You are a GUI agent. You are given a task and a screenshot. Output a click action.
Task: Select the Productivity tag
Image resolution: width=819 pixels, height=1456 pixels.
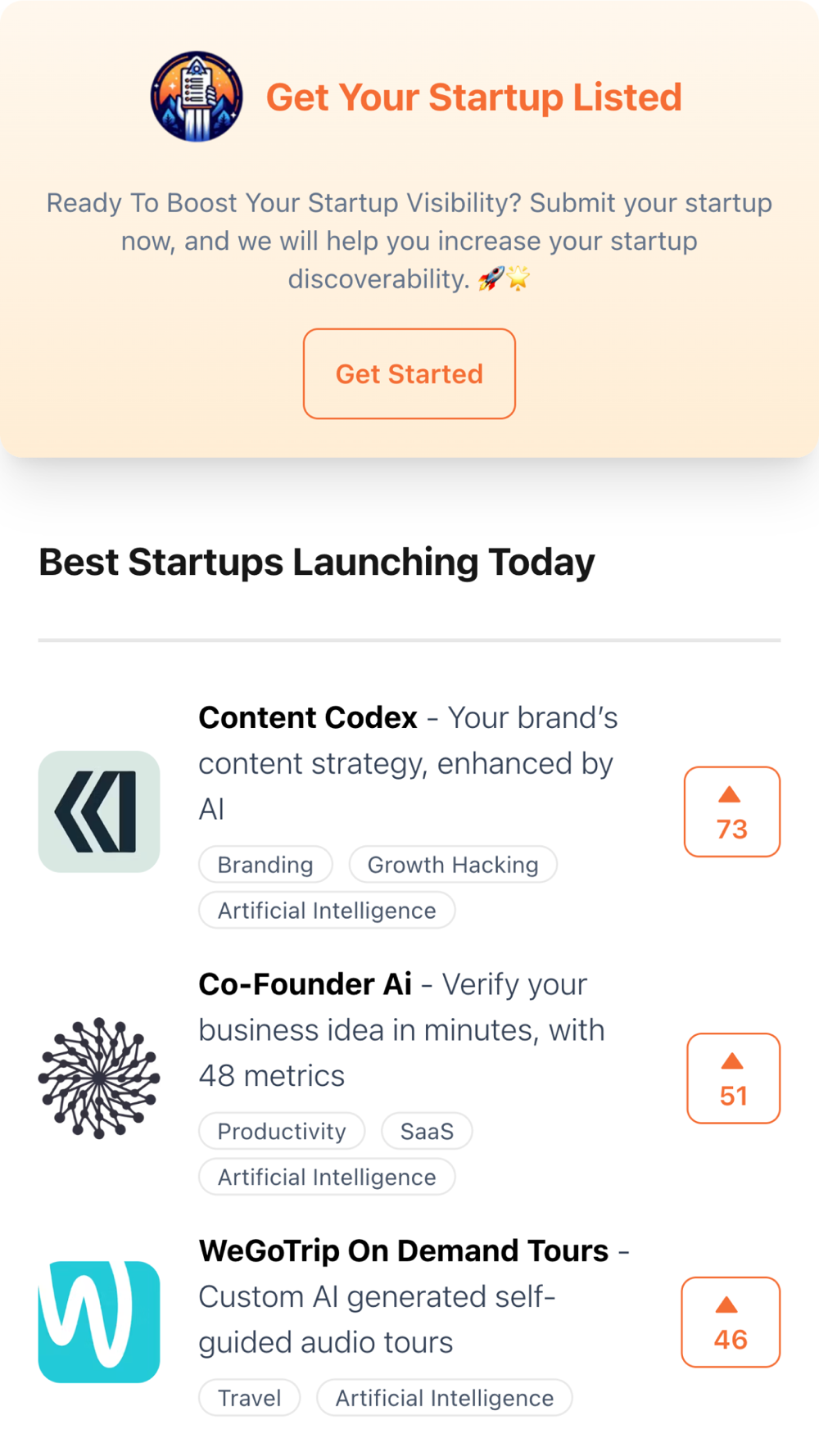point(282,1132)
